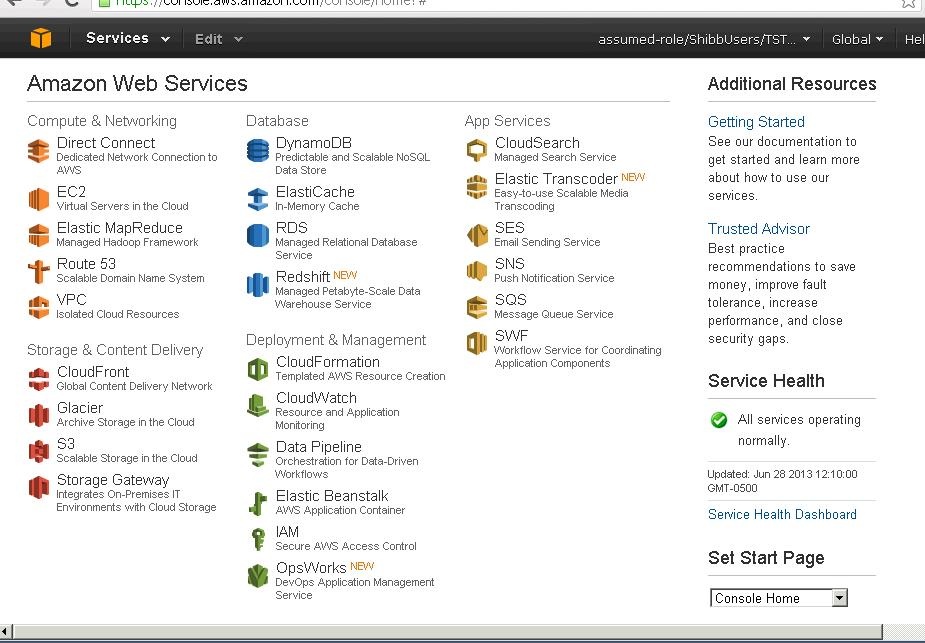This screenshot has width=925, height=643.
Task: Click the Elastic Transcoder icon
Action: pos(477,186)
